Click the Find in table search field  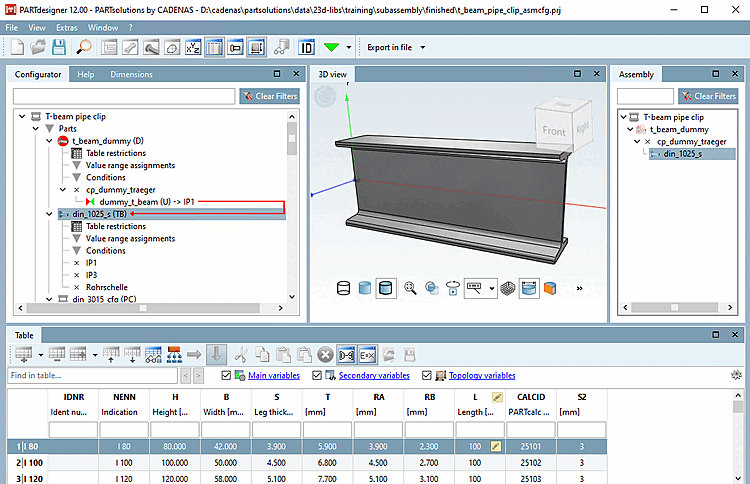(x=90, y=375)
